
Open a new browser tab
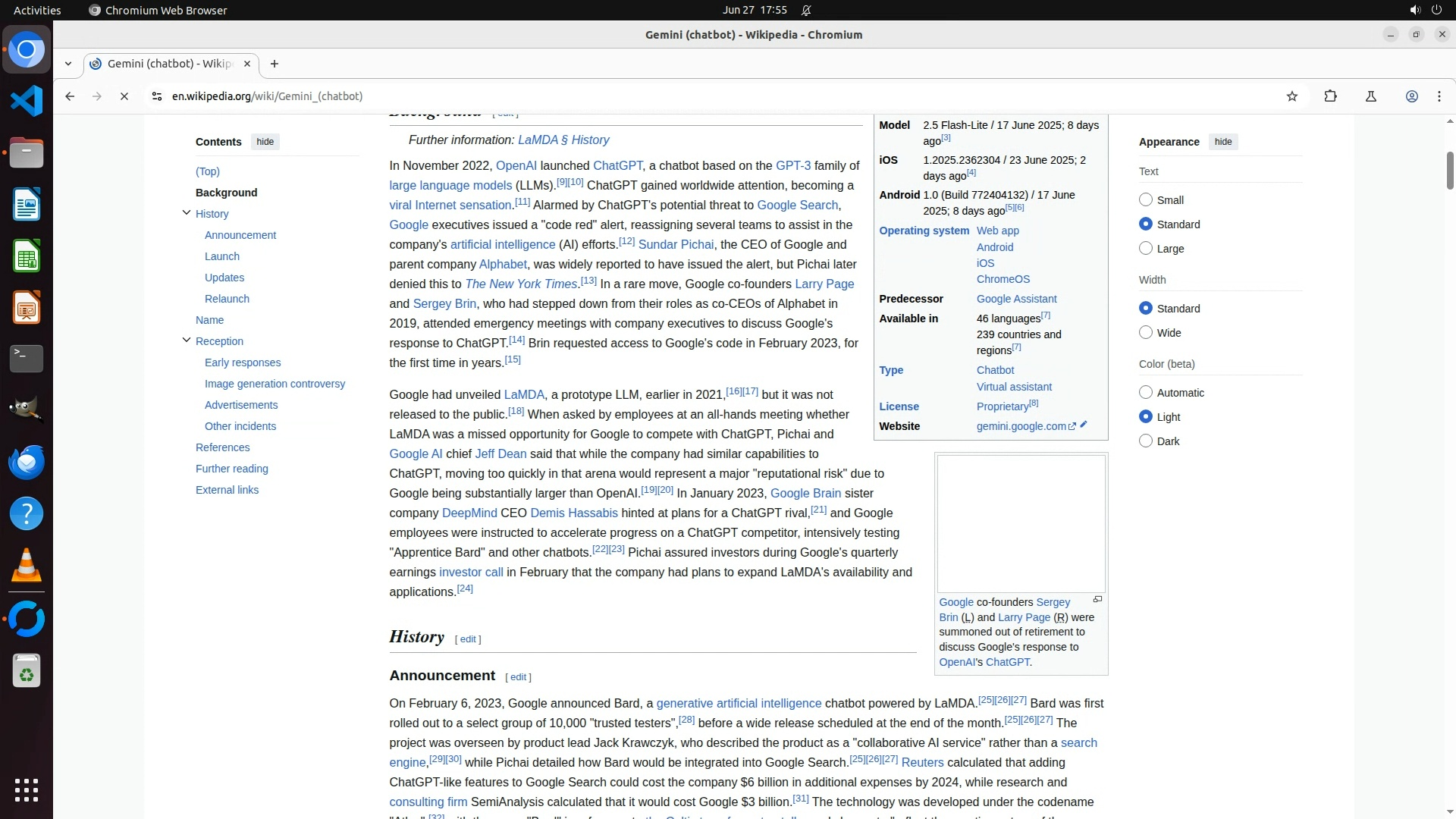pos(275,64)
